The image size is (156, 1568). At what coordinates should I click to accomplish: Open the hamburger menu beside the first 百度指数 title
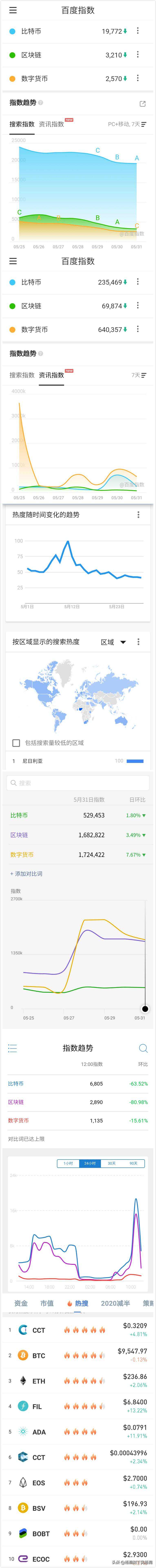coord(13,10)
